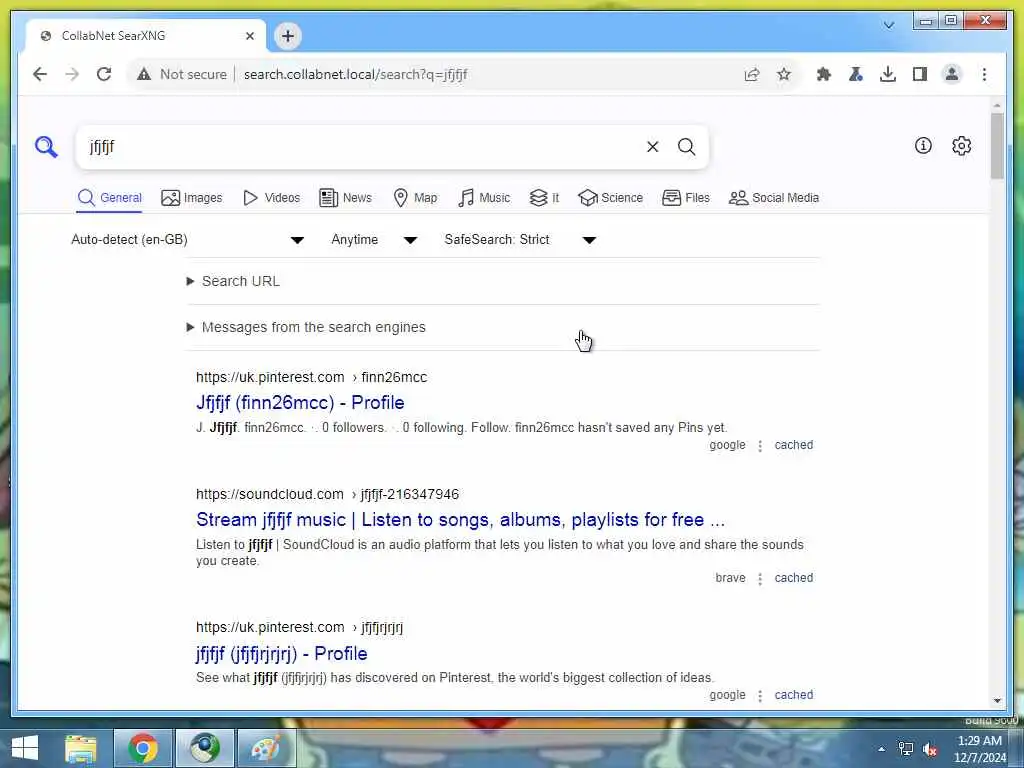This screenshot has height=768, width=1024.
Task: Open Stream jfjfjf music SoundCloud result
Action: tap(460, 520)
